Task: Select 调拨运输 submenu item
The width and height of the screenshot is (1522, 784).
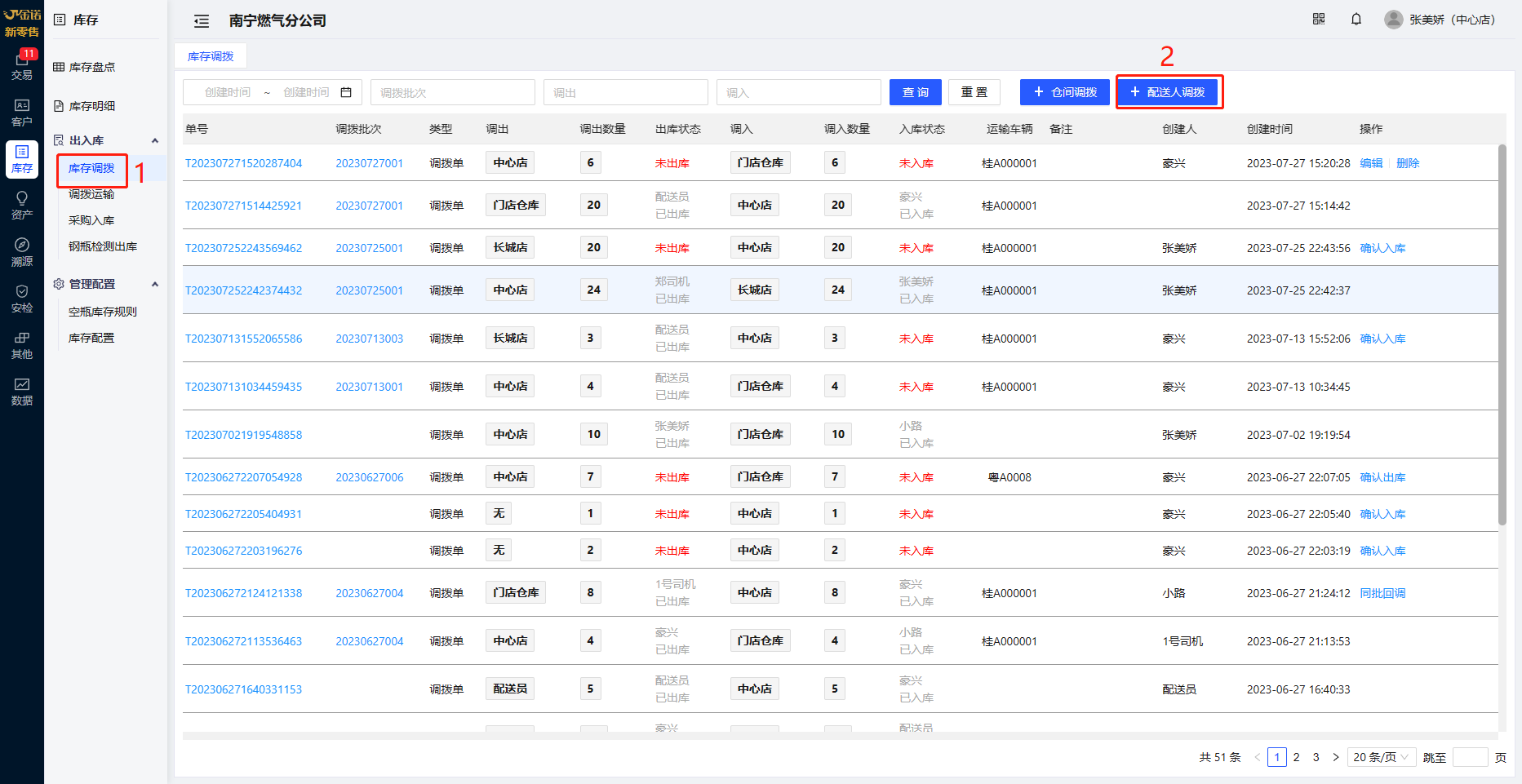Action: coord(91,194)
